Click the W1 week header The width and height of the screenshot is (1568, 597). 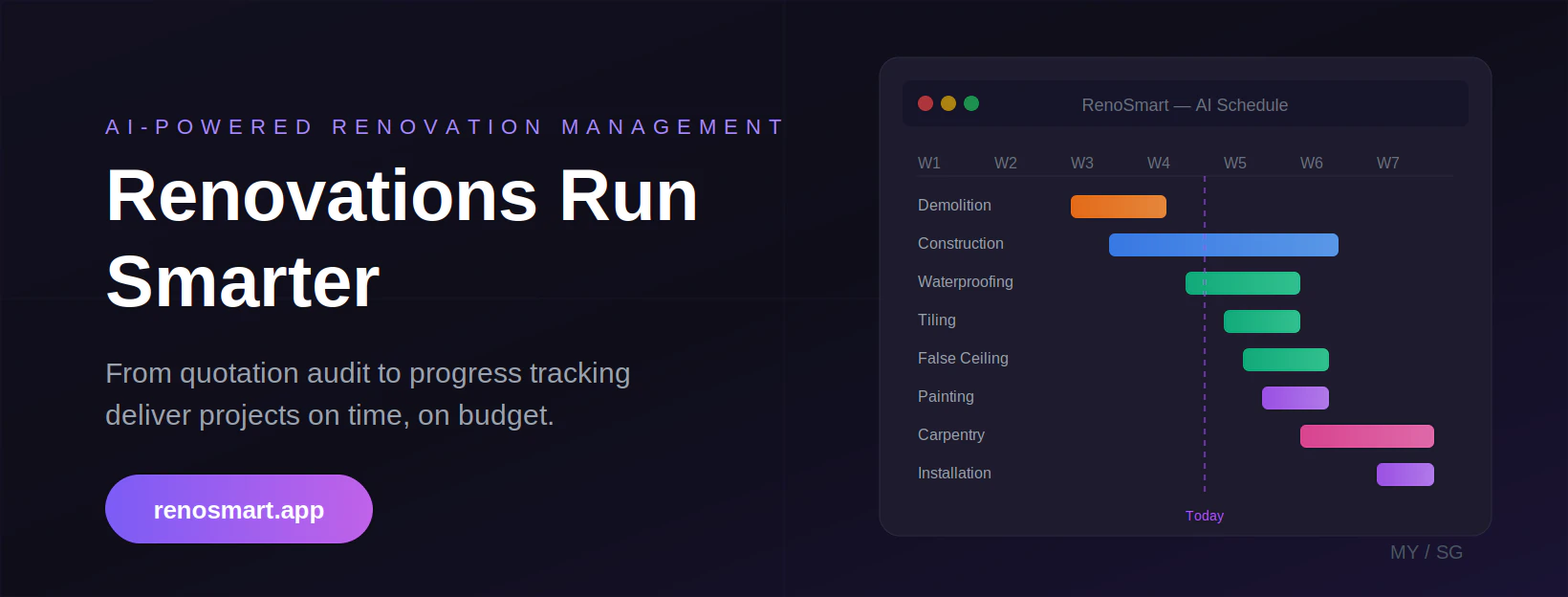point(929,163)
